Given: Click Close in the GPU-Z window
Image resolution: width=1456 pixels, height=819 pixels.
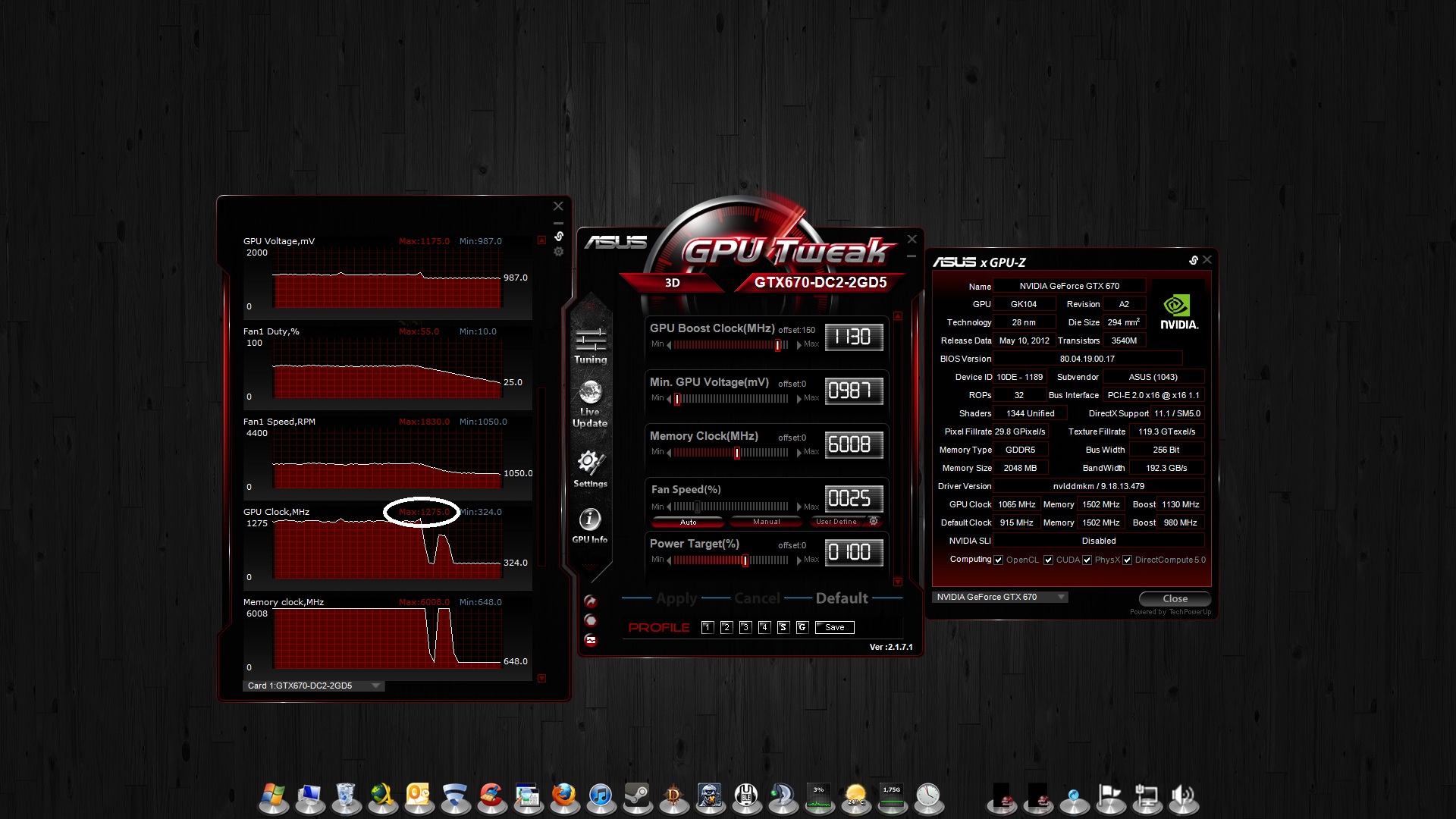Looking at the screenshot, I should coord(1175,598).
